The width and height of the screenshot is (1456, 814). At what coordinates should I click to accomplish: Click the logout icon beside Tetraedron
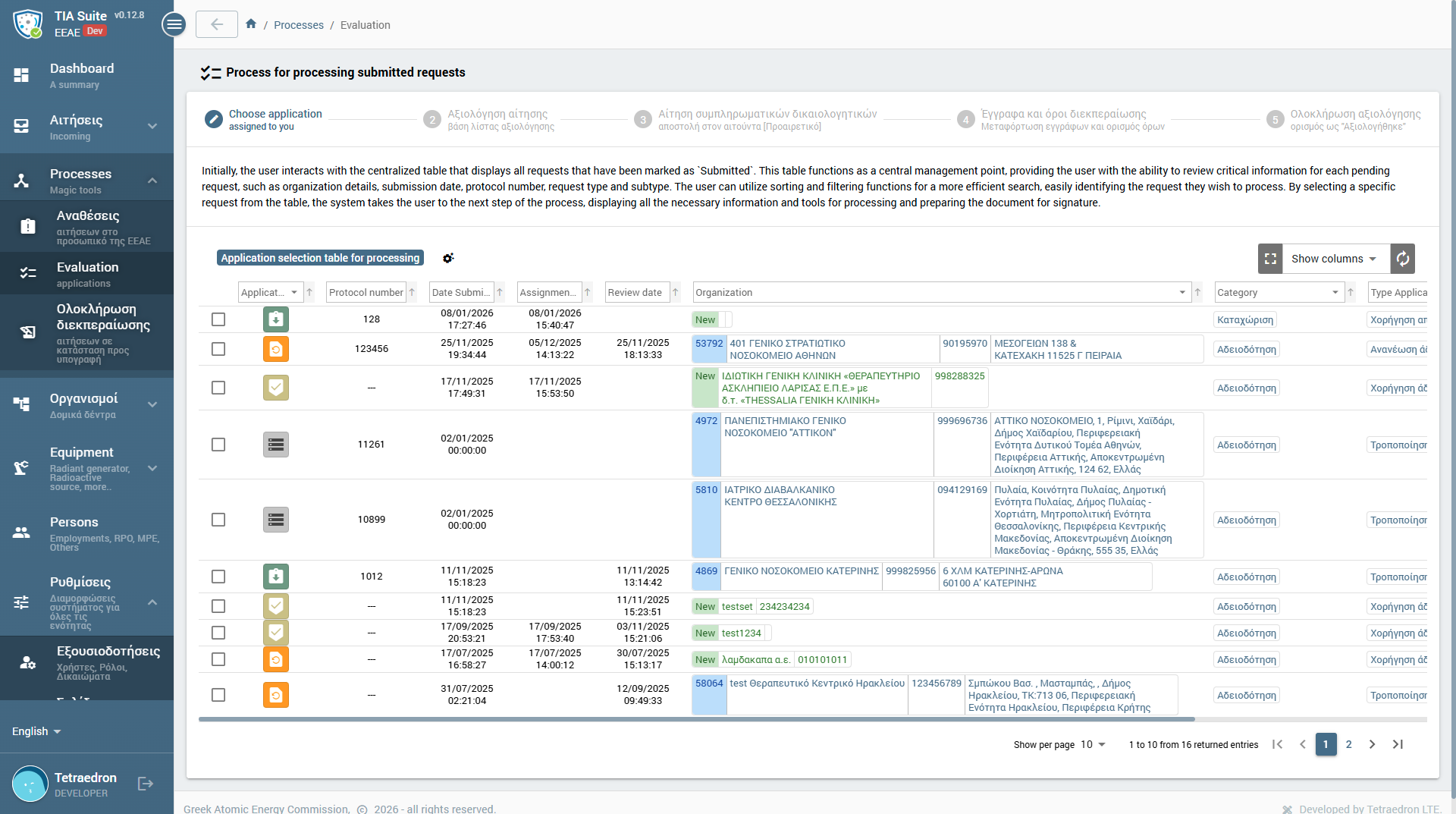146,784
